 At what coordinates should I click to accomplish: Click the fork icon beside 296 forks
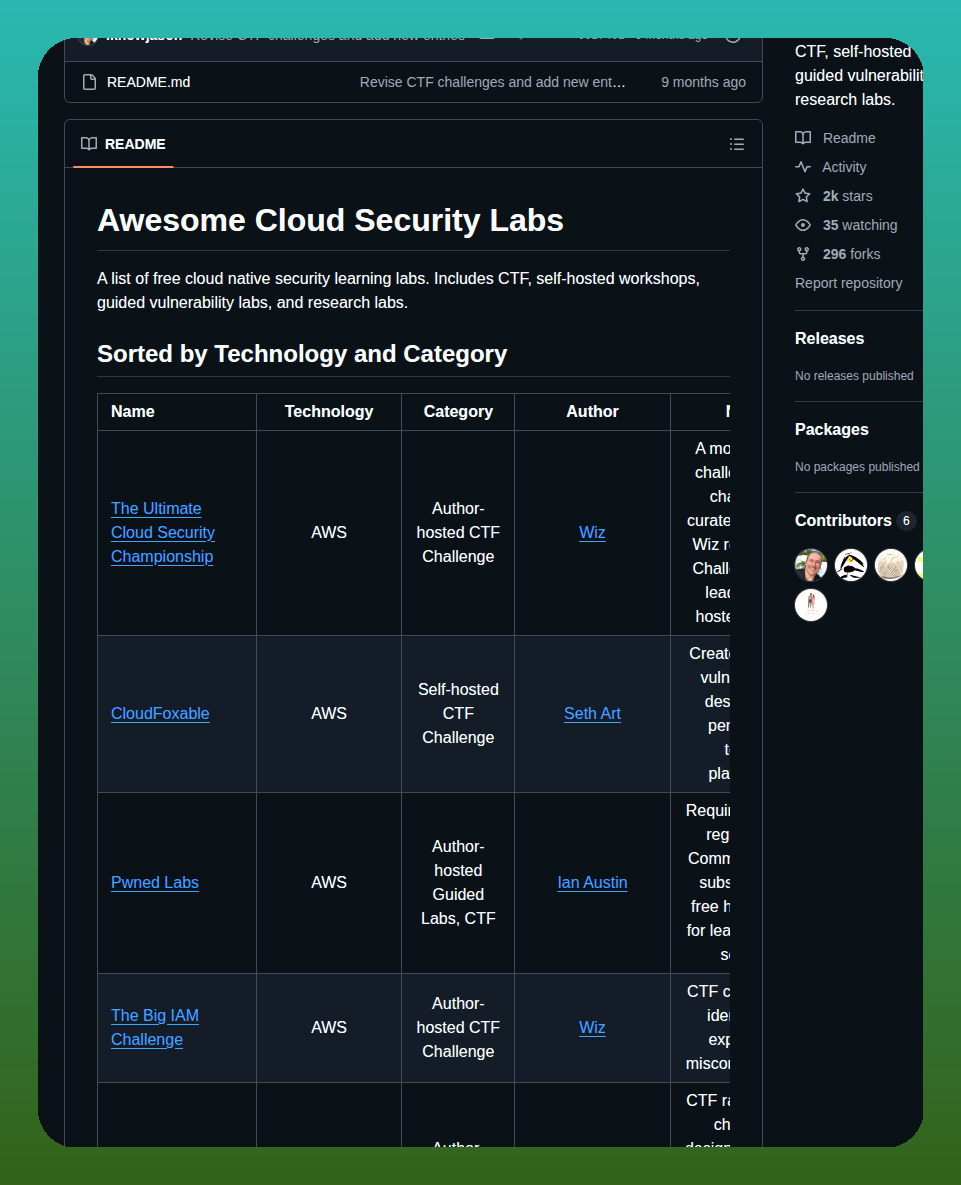[x=803, y=254]
